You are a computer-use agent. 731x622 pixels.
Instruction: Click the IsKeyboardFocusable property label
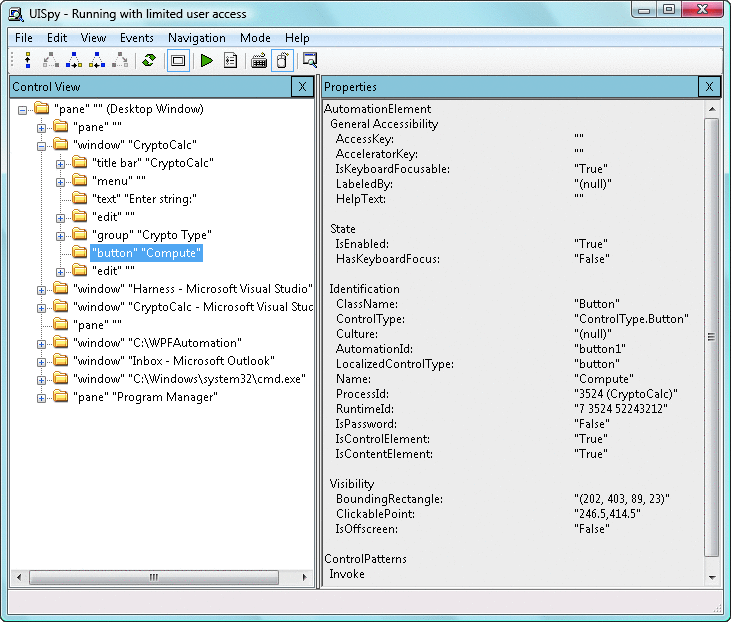point(393,169)
